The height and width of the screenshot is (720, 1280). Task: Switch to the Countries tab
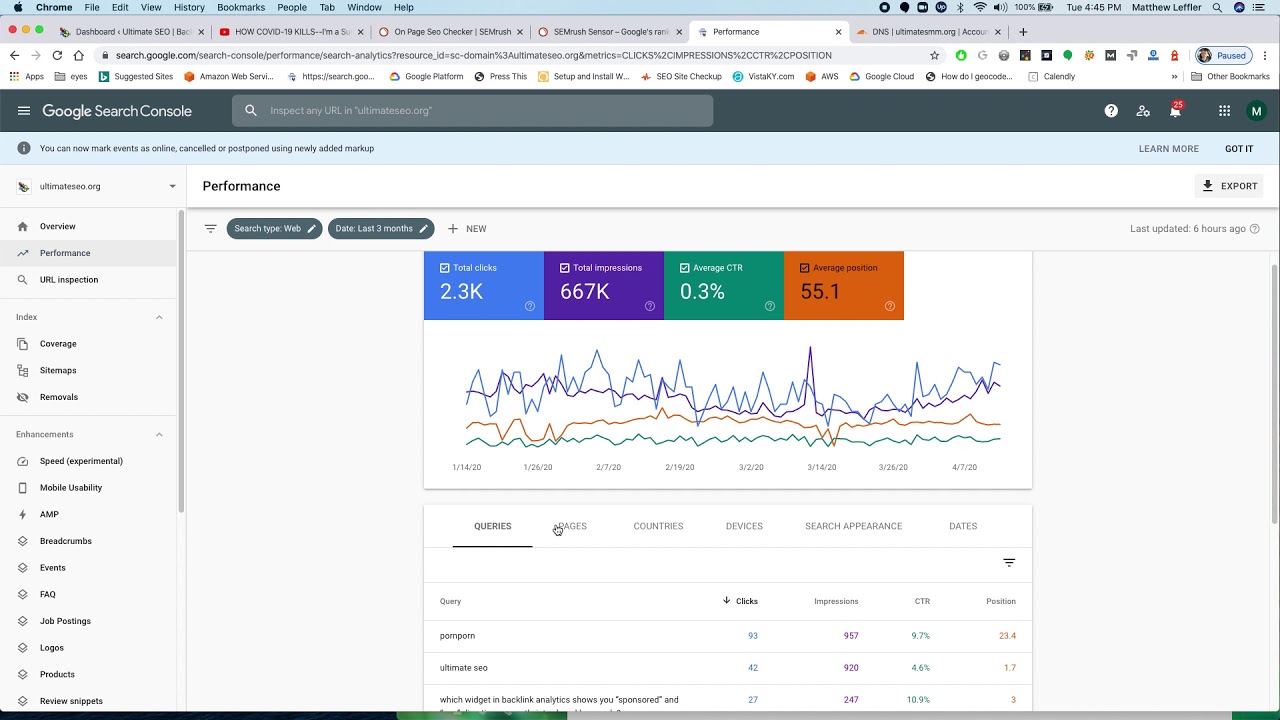658,526
